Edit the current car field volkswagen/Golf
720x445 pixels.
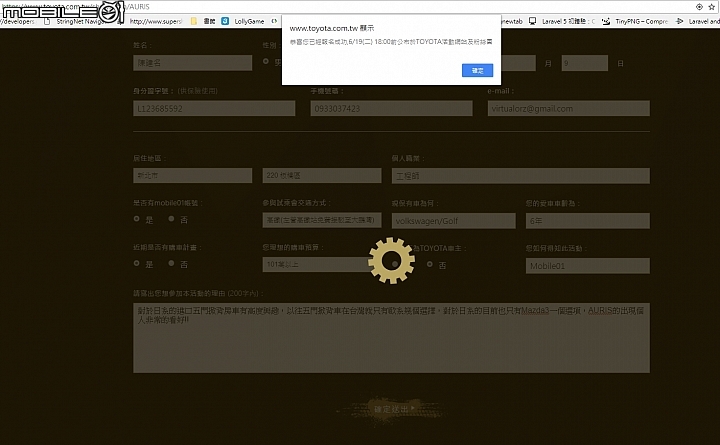[454, 221]
